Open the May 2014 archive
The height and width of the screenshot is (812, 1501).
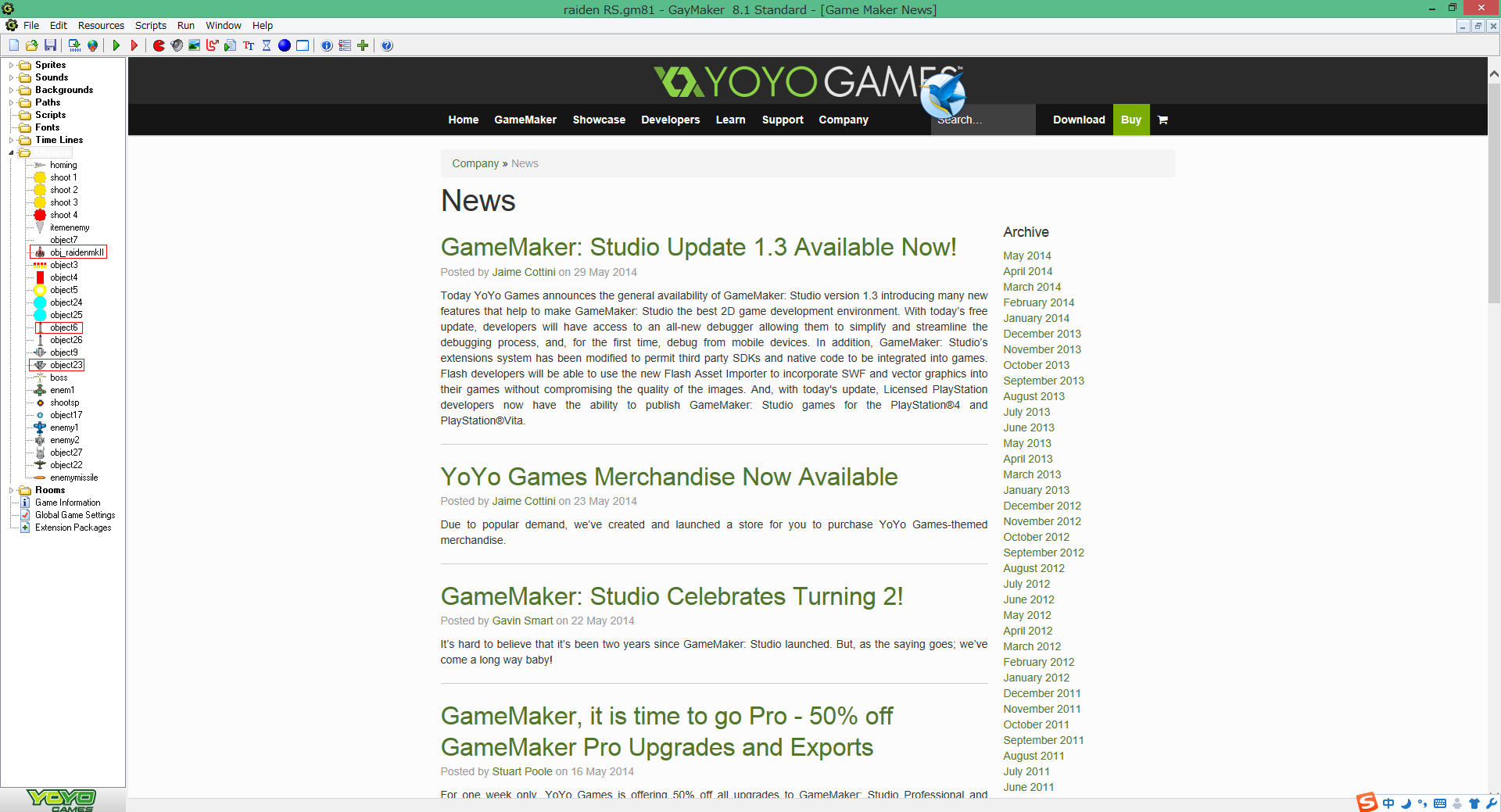click(x=1027, y=256)
